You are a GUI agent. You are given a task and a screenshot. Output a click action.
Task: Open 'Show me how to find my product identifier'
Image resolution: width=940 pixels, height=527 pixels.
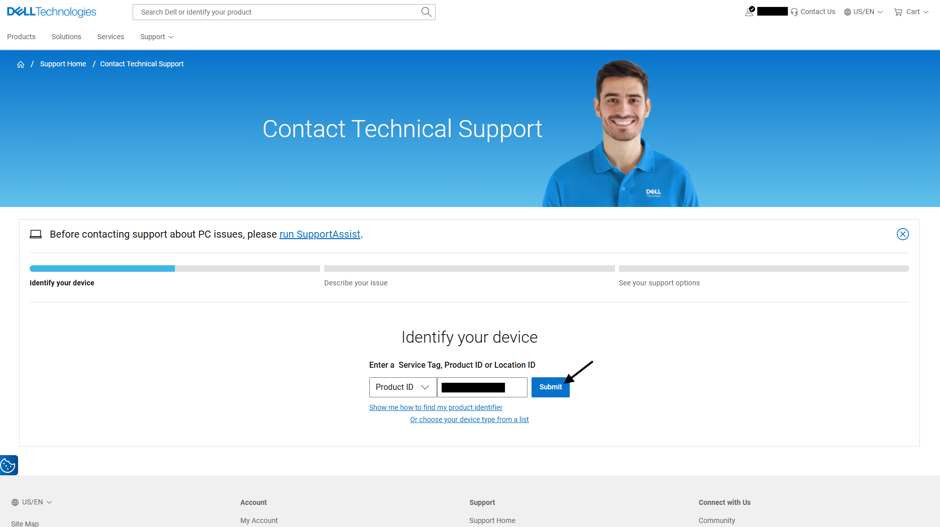pos(436,408)
